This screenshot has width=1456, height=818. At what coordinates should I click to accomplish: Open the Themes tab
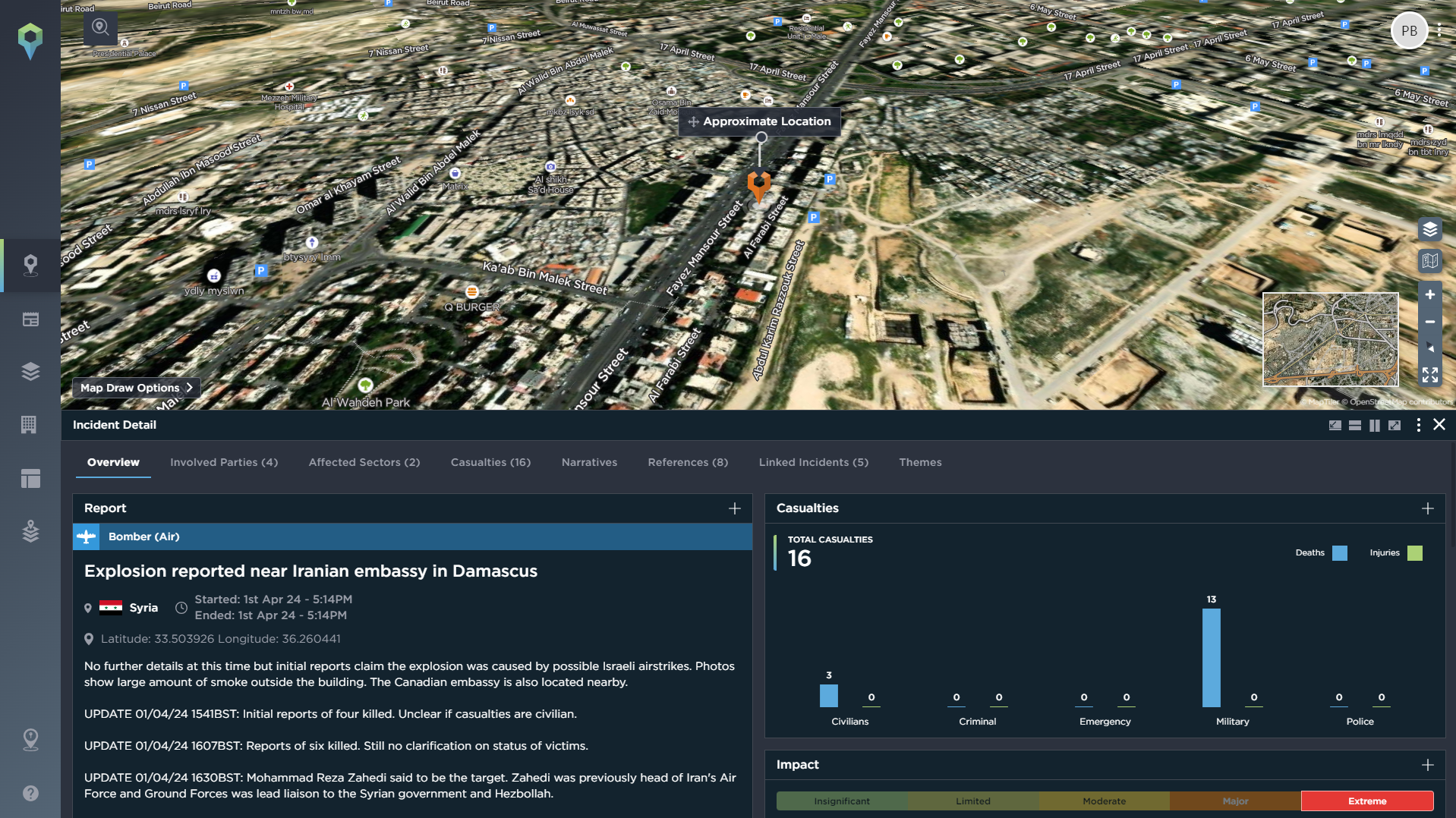click(x=920, y=462)
